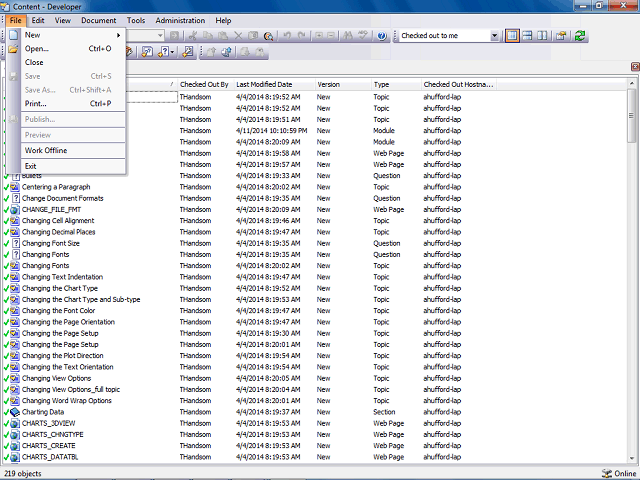This screenshot has height=480, width=640.
Task: Select the Changing Word Wrap Options row
Action: tap(314, 401)
